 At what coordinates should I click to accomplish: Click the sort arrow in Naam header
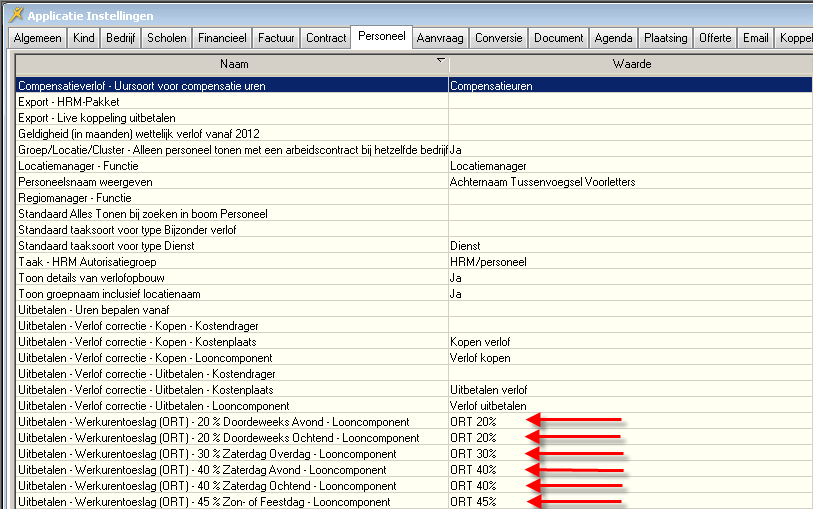pyautogui.click(x=441, y=61)
